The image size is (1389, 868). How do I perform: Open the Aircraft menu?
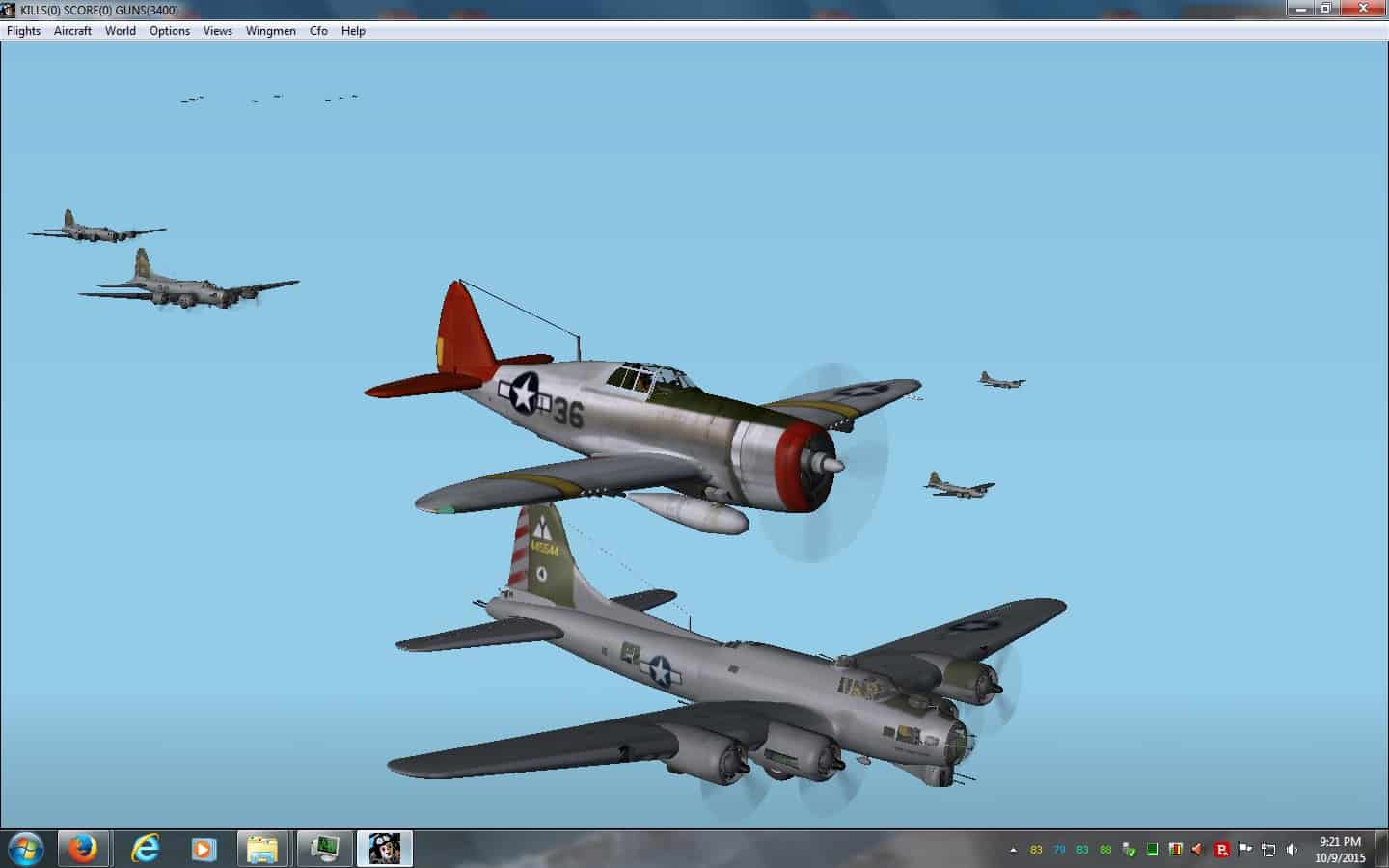(x=72, y=31)
